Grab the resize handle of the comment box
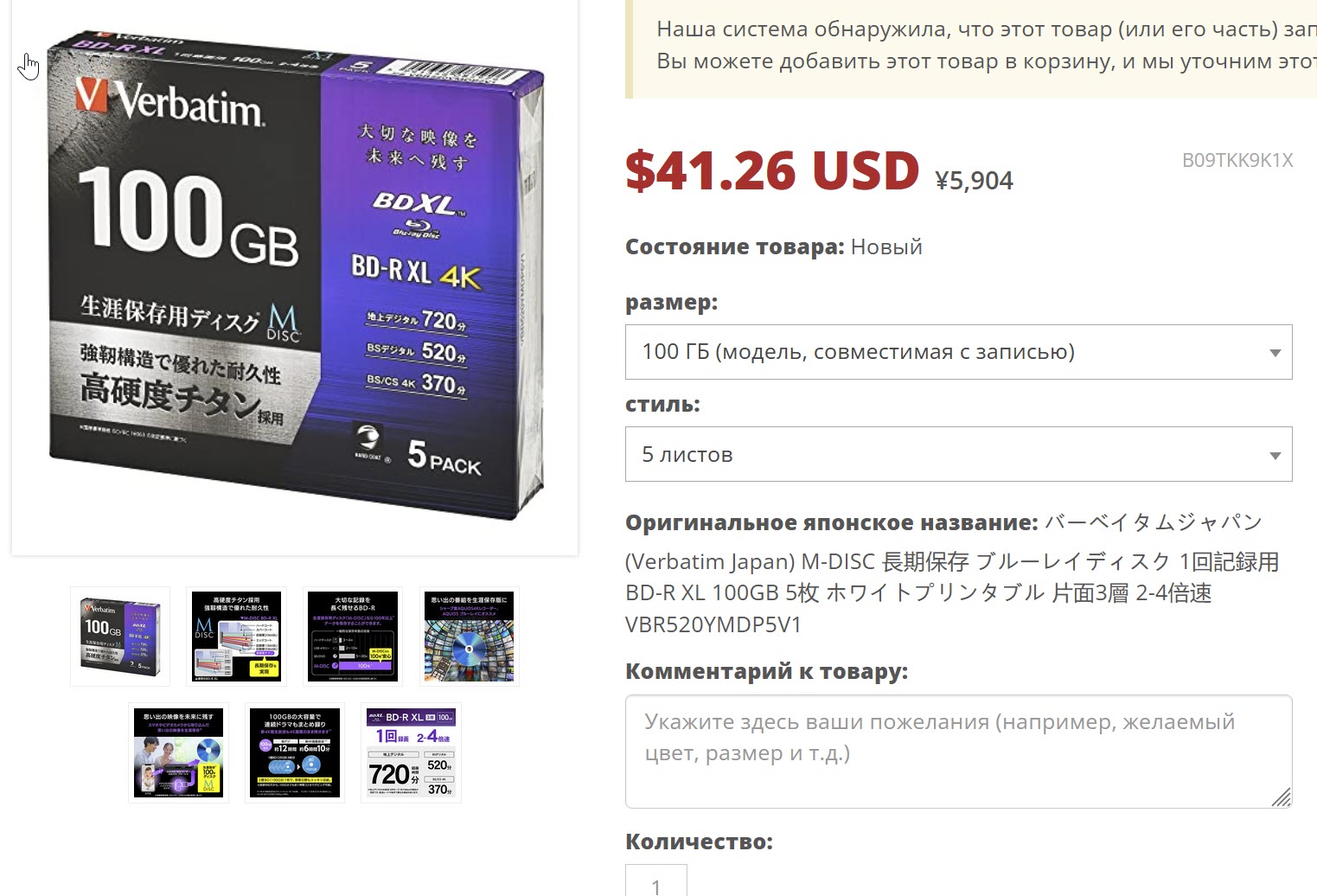The height and width of the screenshot is (896, 1317). pos(1281,797)
